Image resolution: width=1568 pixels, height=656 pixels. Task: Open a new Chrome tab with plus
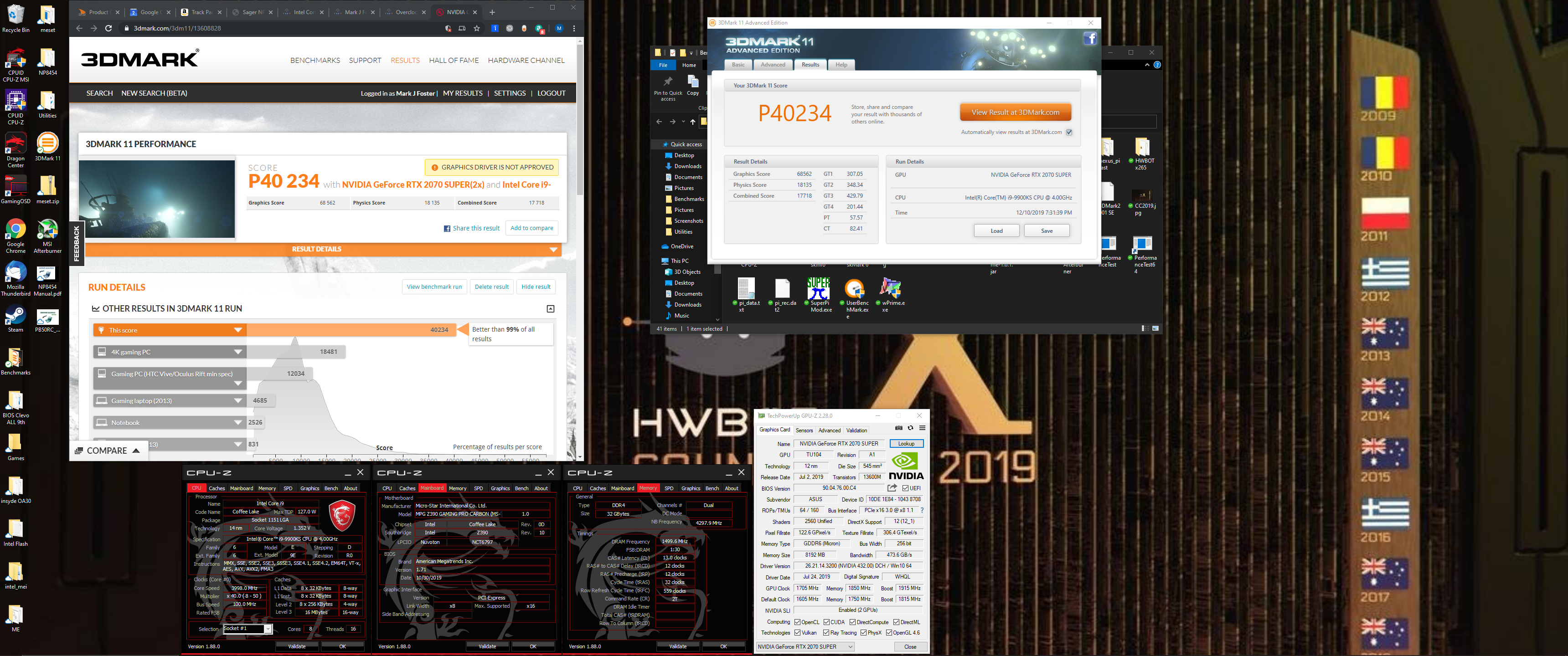pos(492,12)
